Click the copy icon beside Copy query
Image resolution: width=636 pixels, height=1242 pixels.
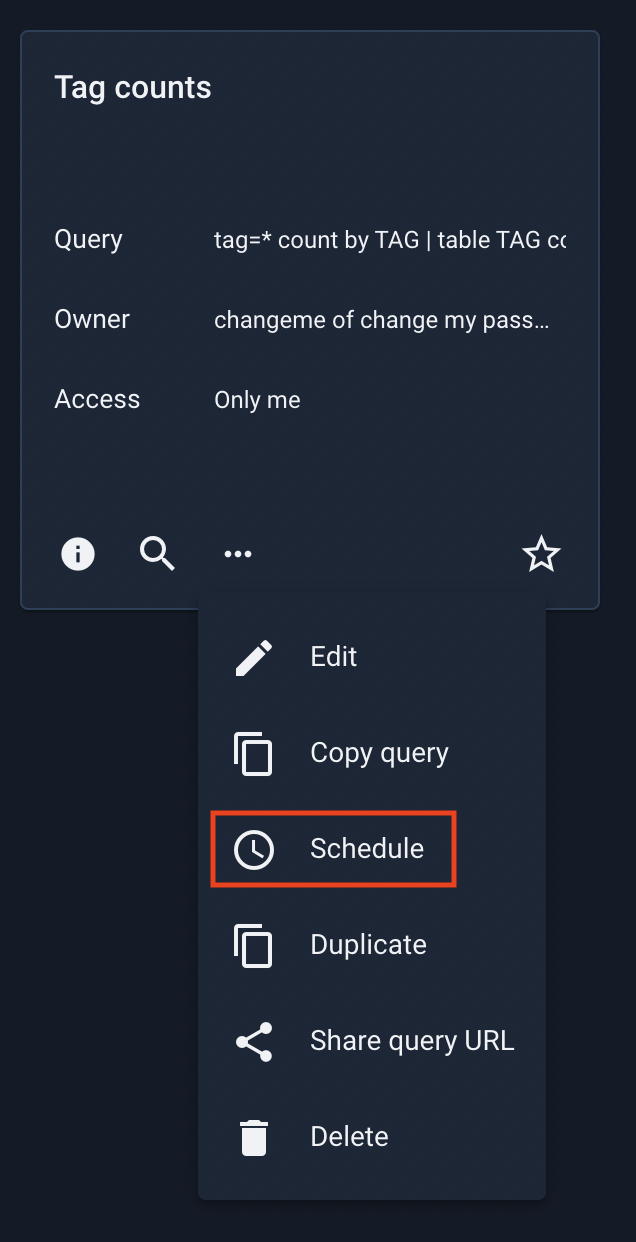(x=254, y=753)
